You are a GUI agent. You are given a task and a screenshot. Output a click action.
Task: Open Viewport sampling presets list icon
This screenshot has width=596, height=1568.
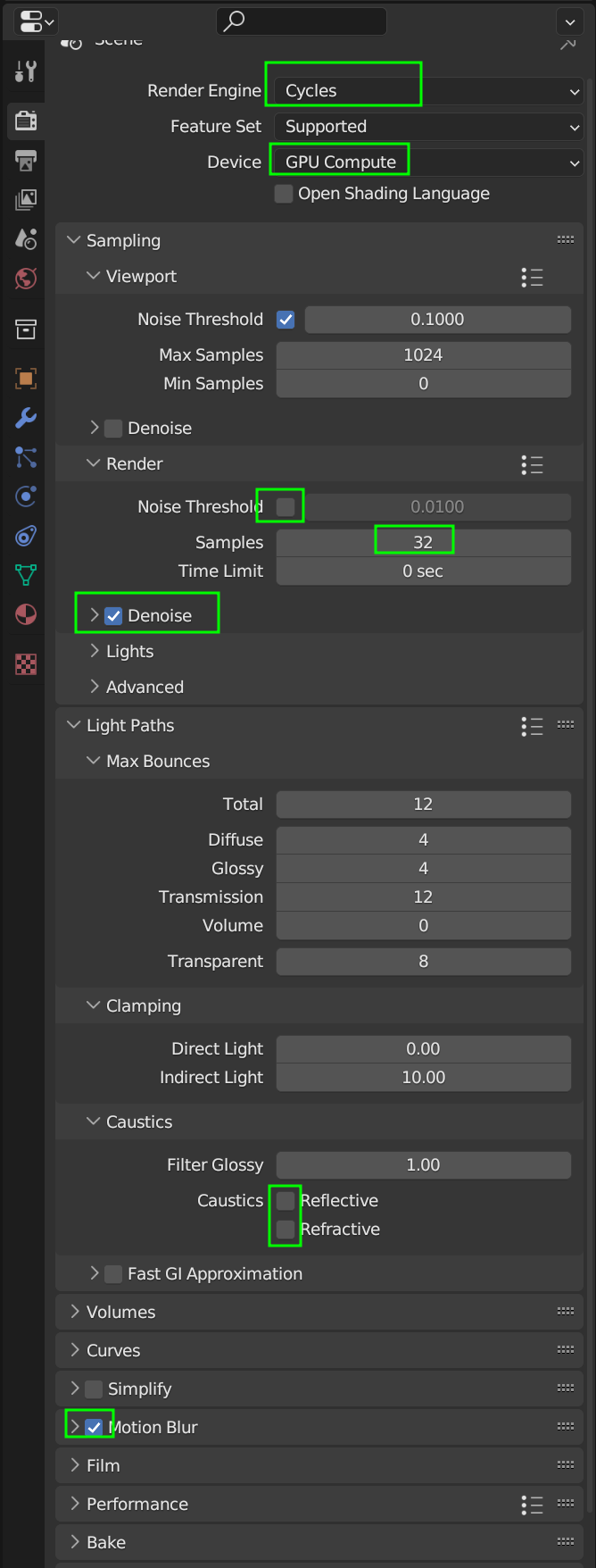point(532,277)
